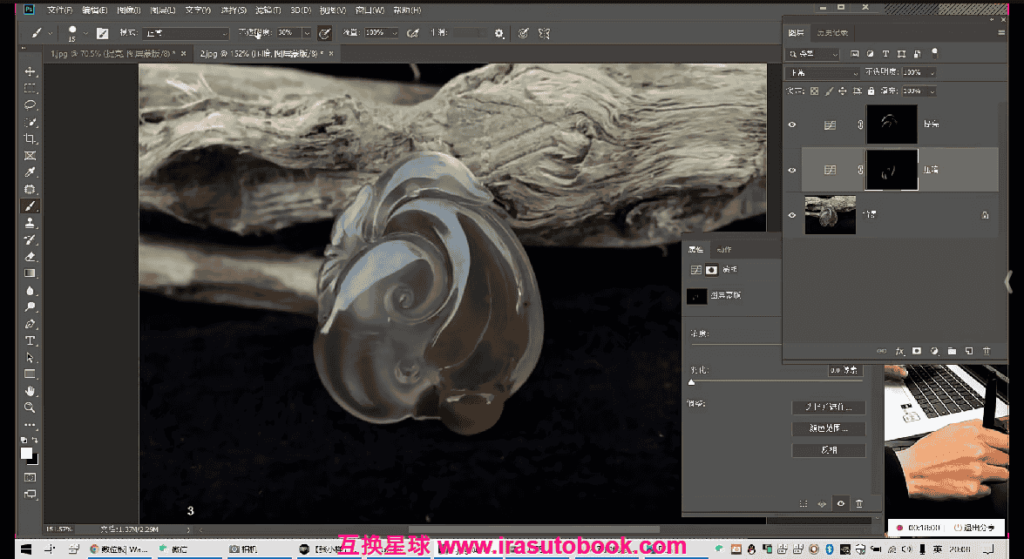The width and height of the screenshot is (1024, 559).
Task: Open the brush settings panel icon
Action: [103, 33]
